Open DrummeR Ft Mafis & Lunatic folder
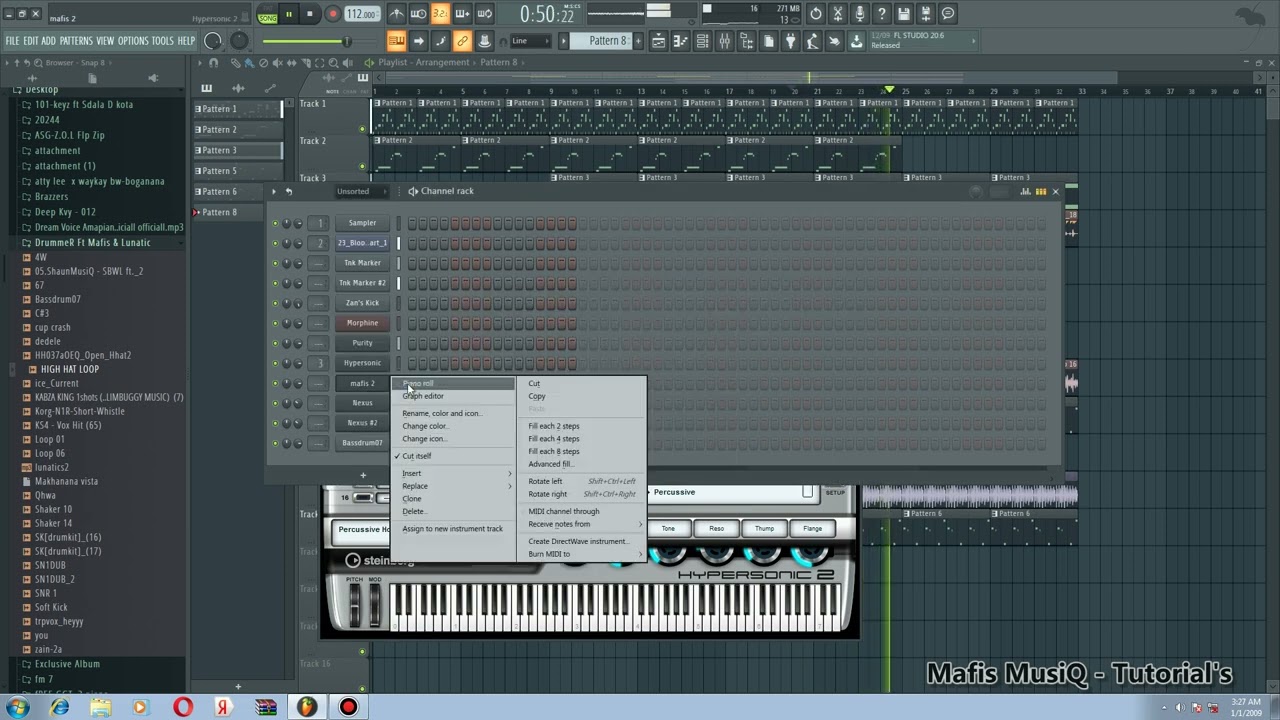 coord(92,242)
